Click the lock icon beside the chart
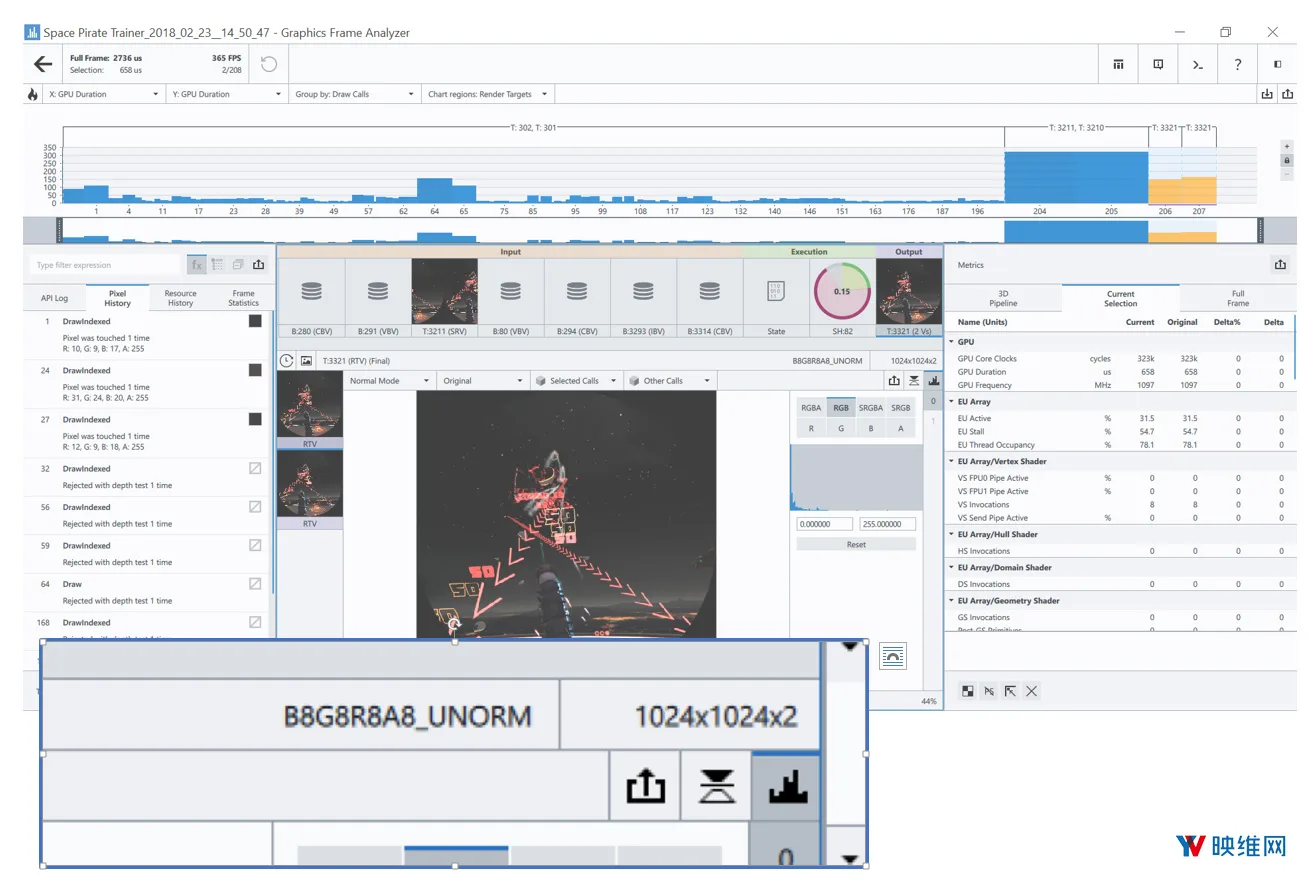Image resolution: width=1316 pixels, height=887 pixels. 1286,160
